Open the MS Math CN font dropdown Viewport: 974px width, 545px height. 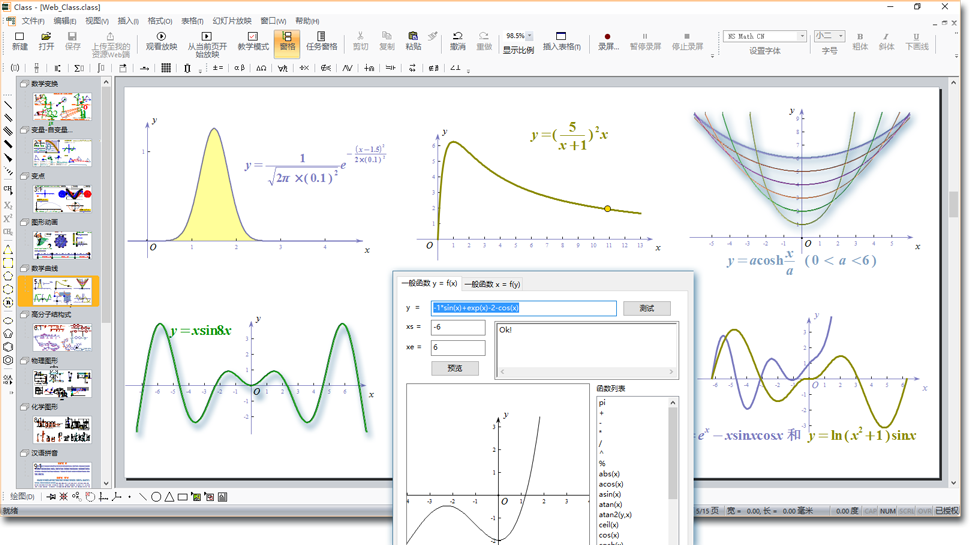(x=801, y=36)
